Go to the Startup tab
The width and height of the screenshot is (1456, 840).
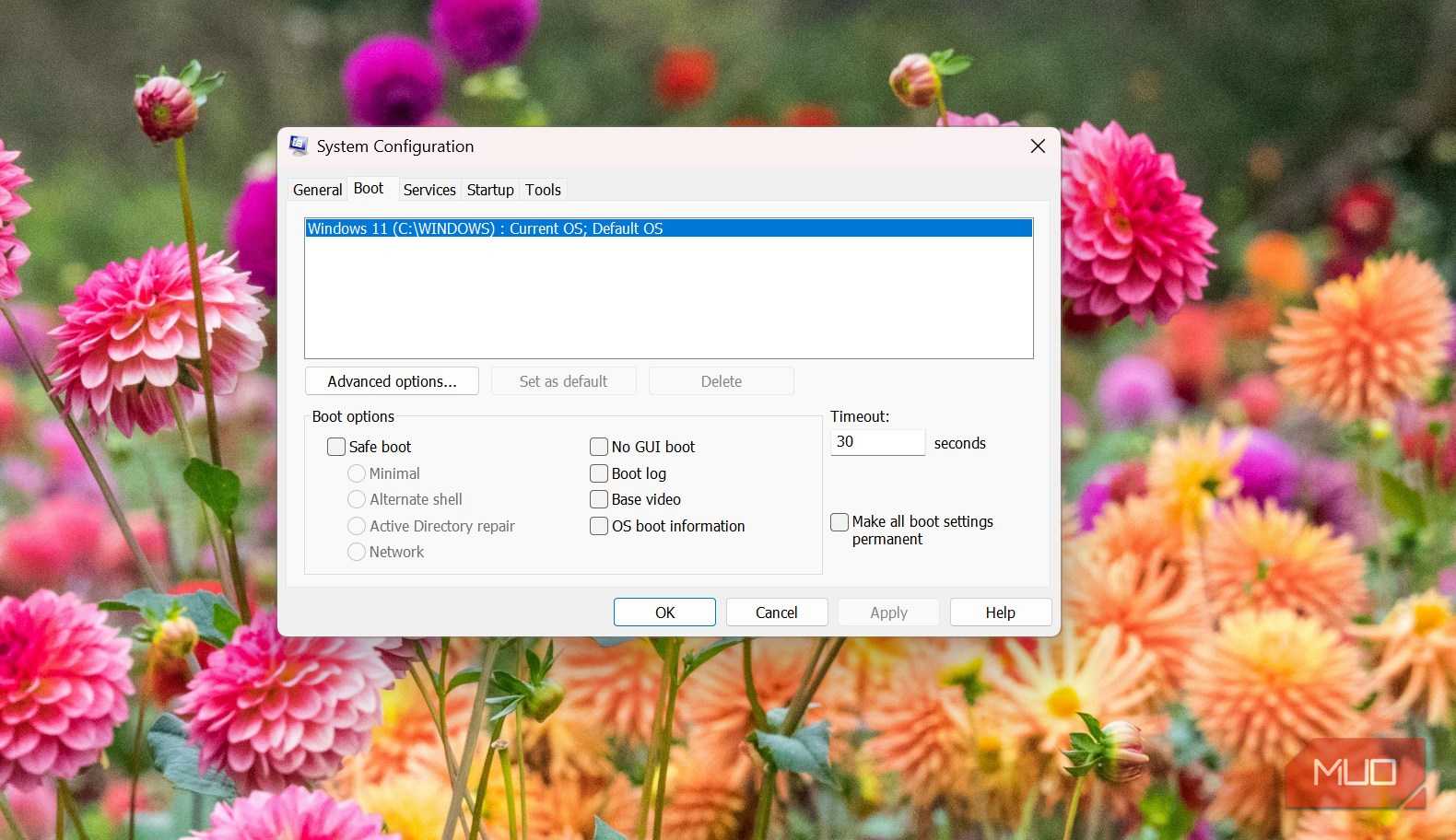(x=490, y=190)
